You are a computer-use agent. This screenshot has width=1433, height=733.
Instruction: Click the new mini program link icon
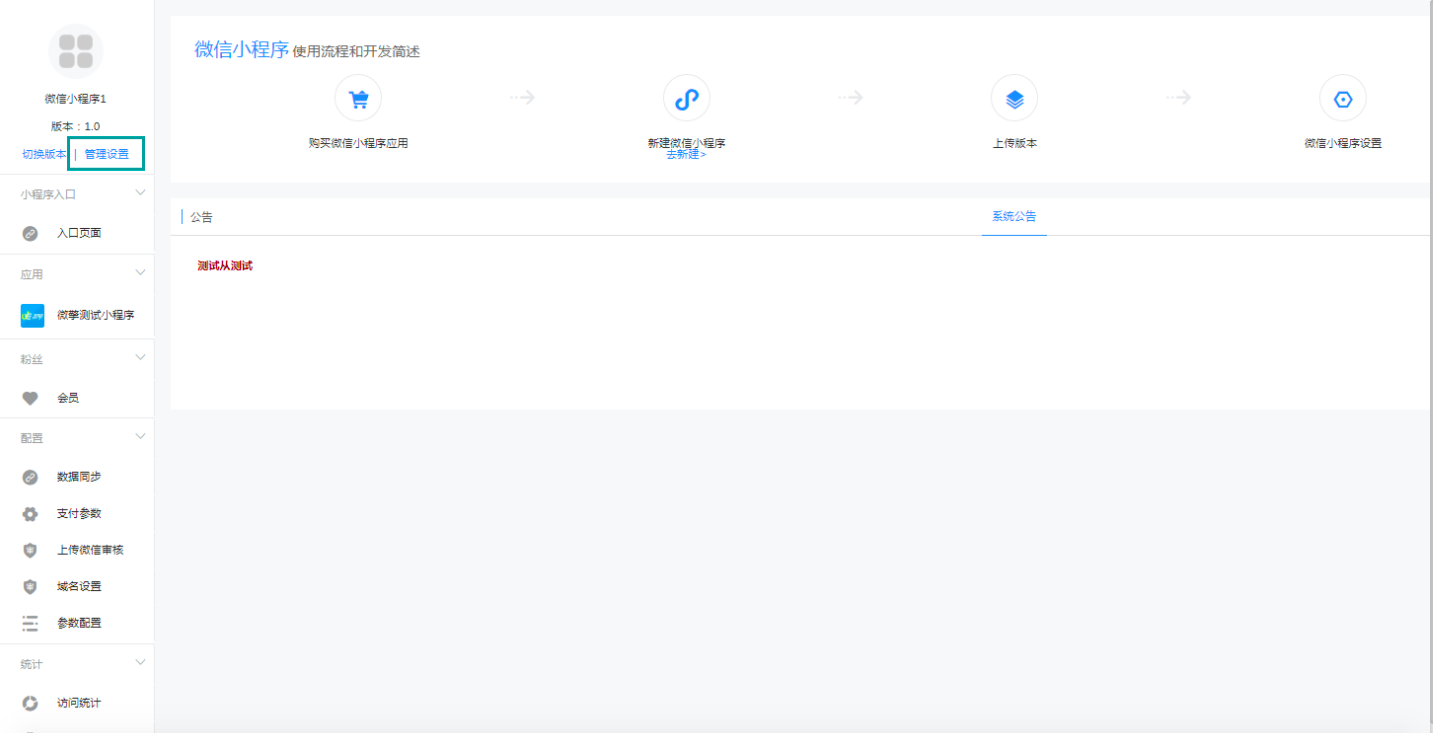pos(686,98)
